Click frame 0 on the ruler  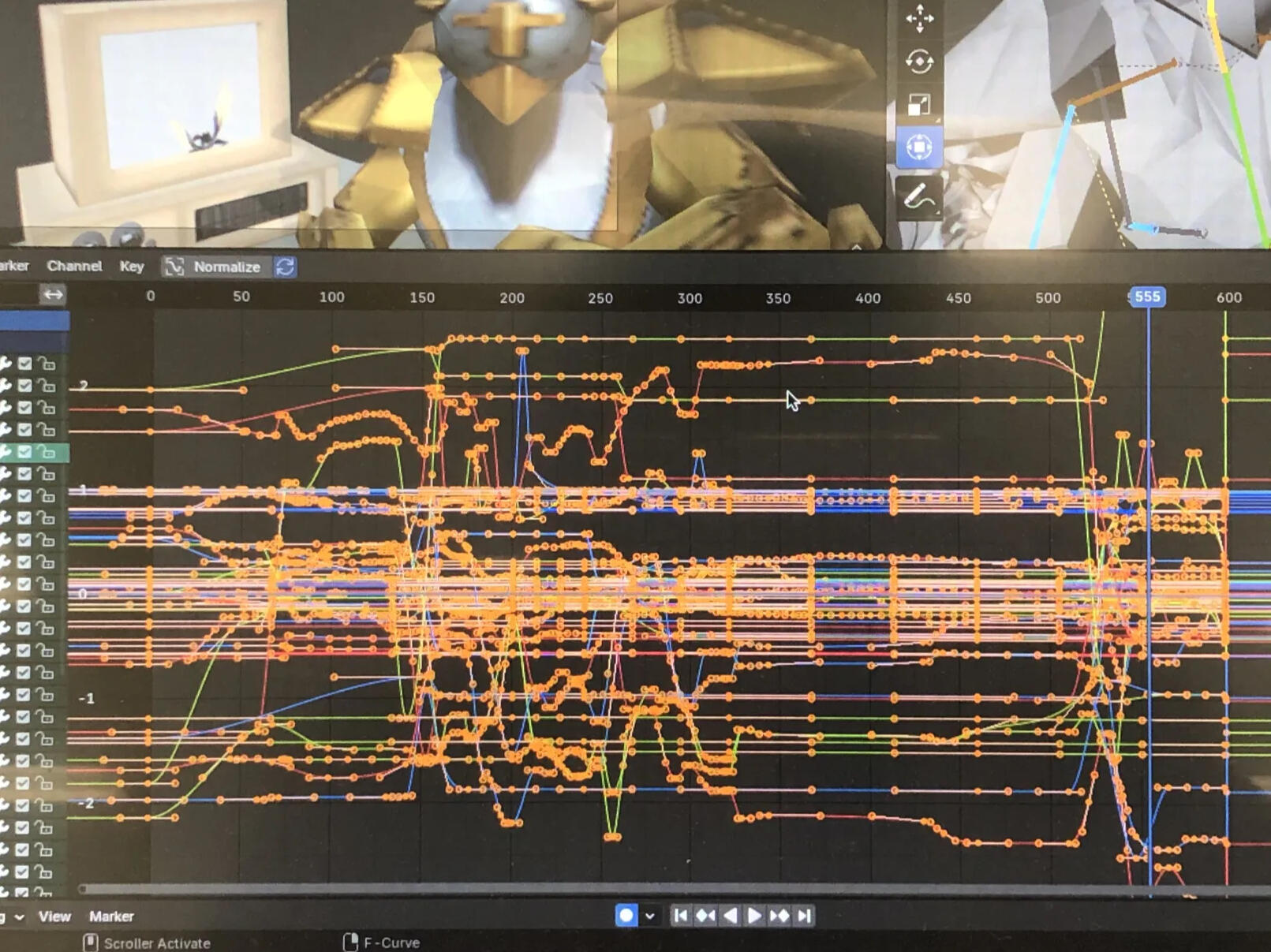[x=151, y=296]
